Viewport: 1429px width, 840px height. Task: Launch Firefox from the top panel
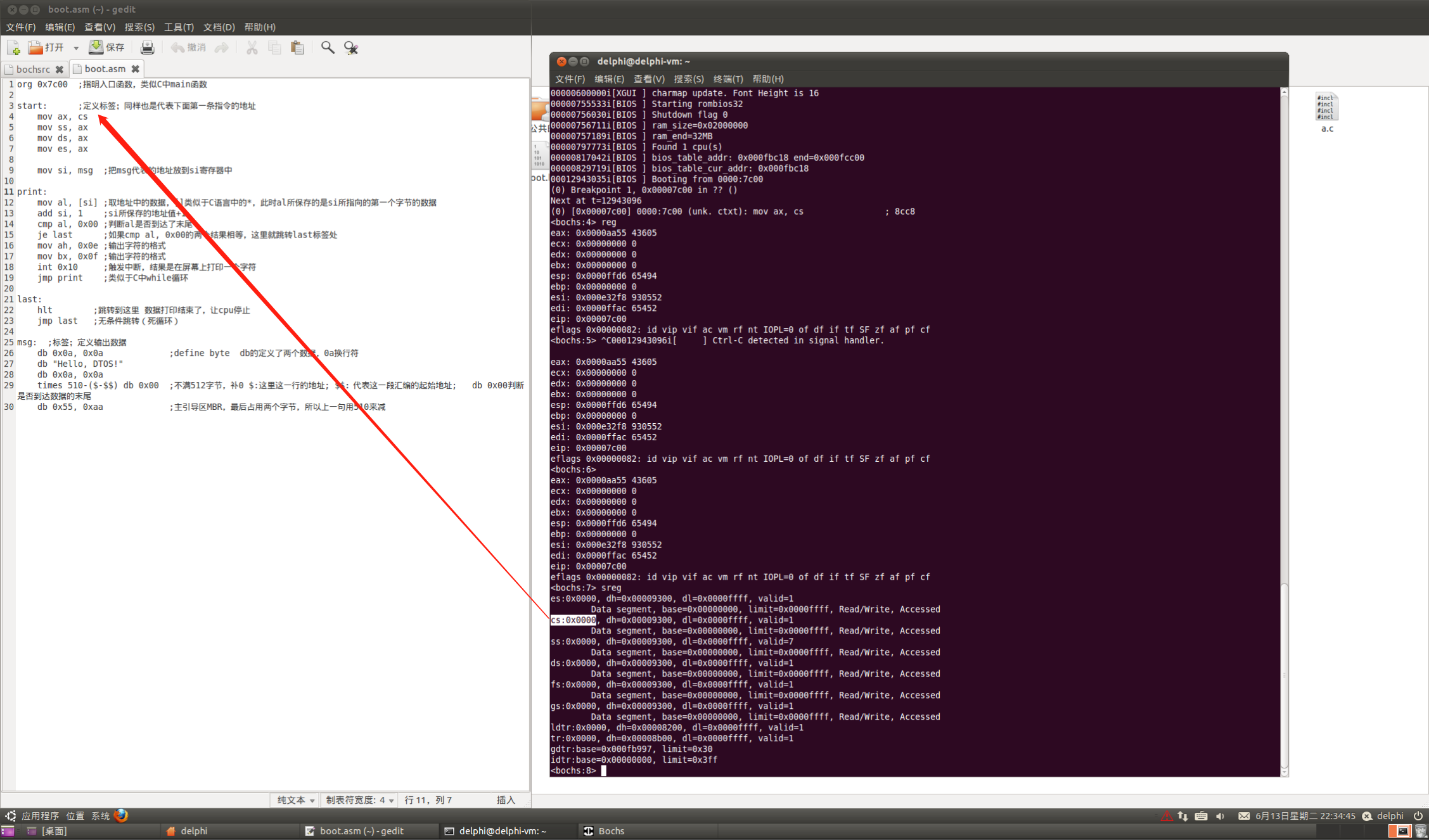coord(121,815)
